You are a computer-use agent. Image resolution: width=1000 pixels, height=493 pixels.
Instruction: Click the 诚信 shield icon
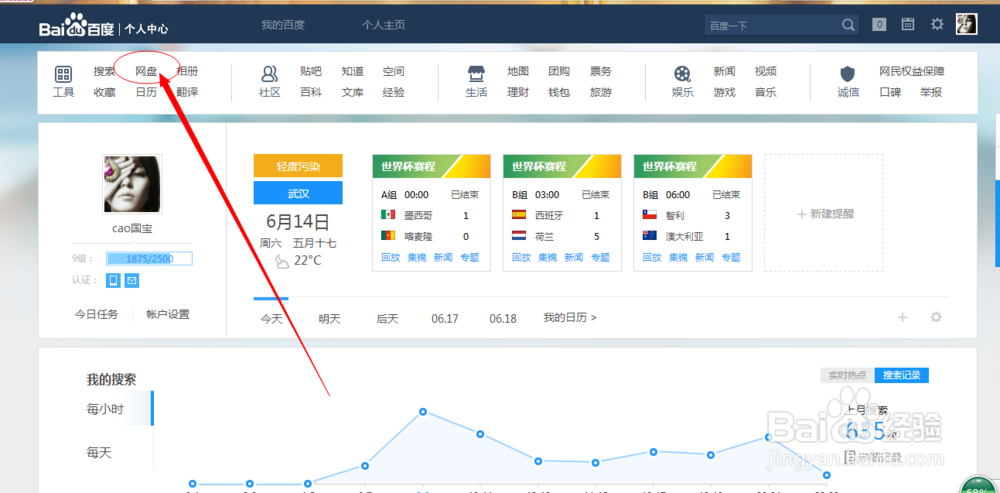tap(848, 74)
